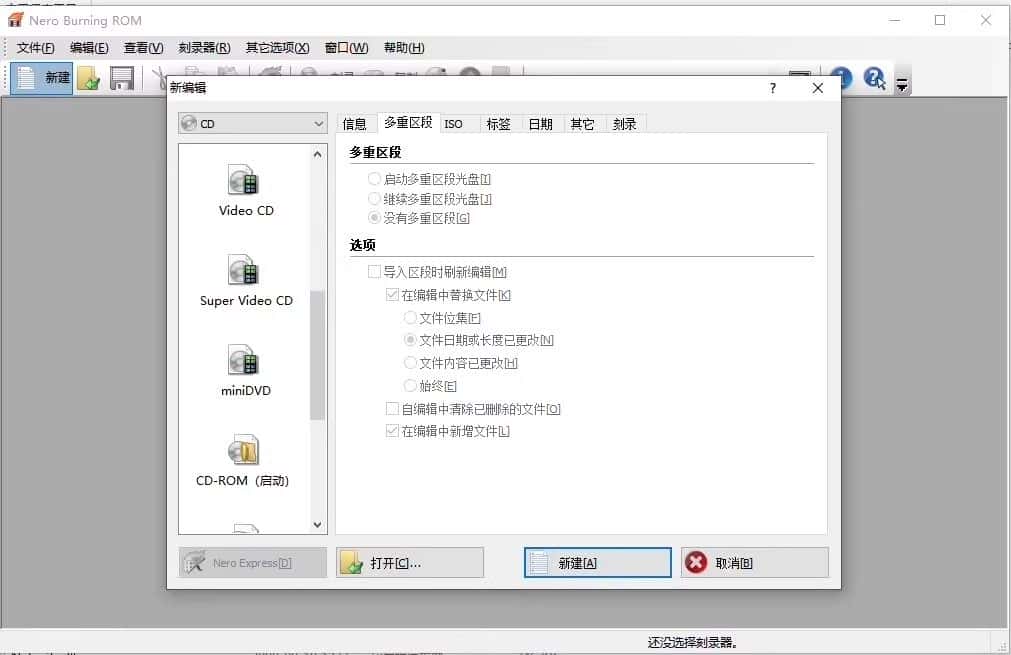Click the save (floppy disk) toolbar icon
1011x655 pixels.
tap(122, 77)
